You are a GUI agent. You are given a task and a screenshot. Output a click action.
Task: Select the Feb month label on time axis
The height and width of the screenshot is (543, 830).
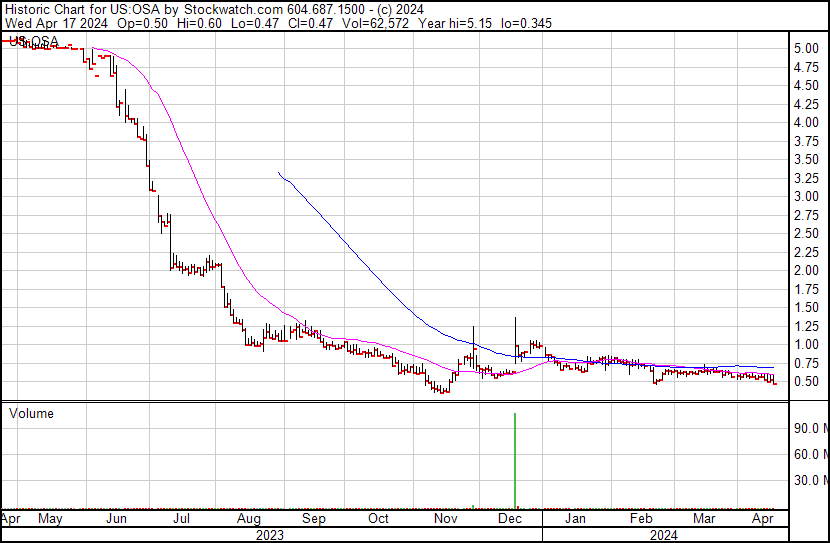[x=641, y=519]
